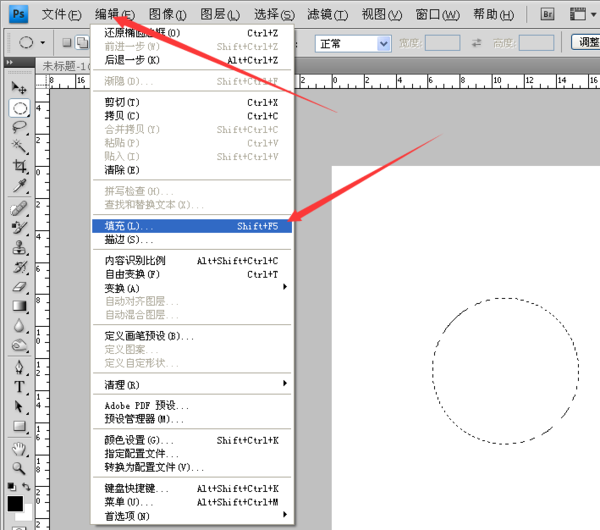Choose 描边(S)... menu item

pyautogui.click(x=192, y=240)
